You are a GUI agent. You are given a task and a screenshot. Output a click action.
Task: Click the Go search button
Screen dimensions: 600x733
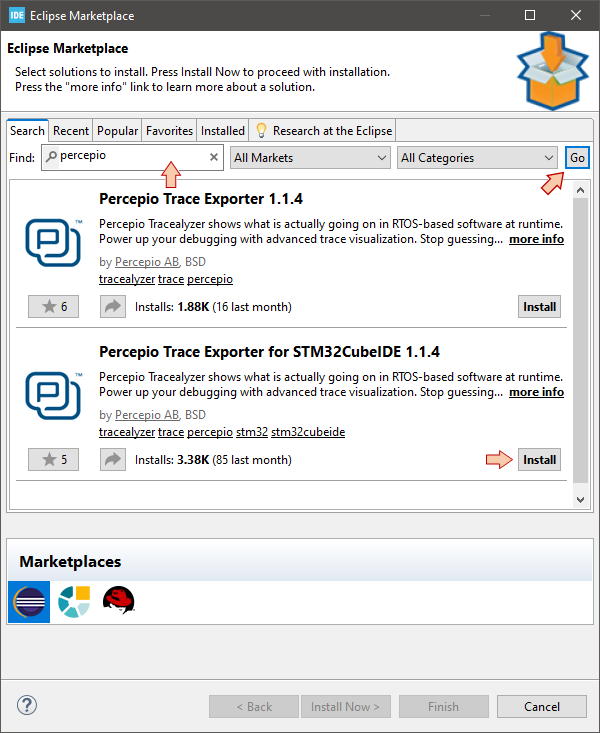577,158
